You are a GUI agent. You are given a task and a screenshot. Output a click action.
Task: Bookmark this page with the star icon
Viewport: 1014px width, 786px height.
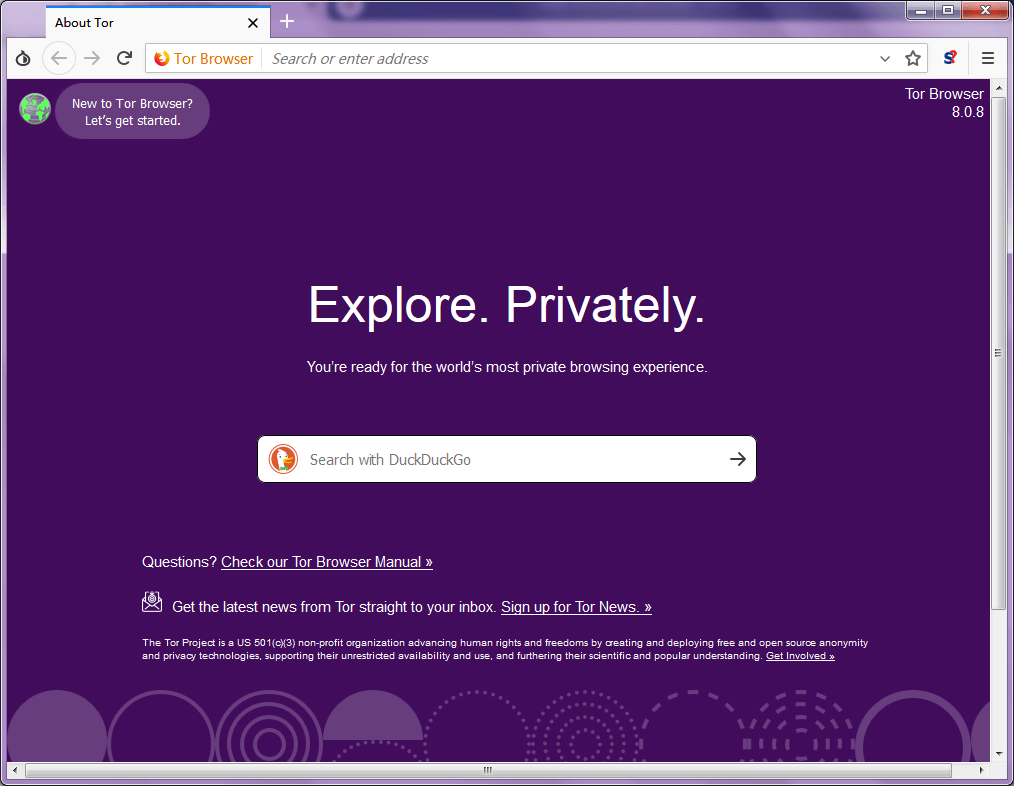[x=912, y=59]
